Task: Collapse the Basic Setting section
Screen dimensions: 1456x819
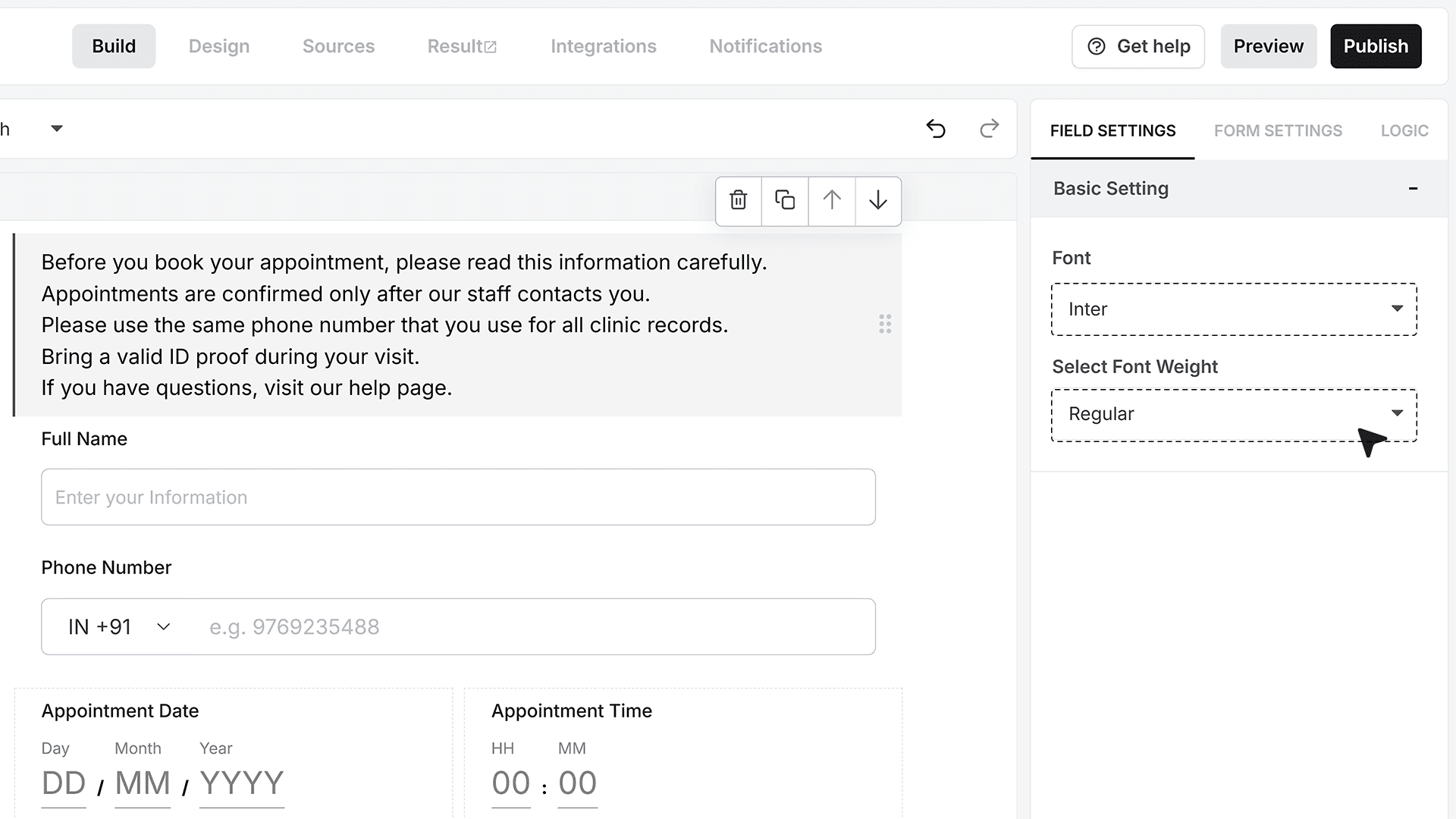Action: pyautogui.click(x=1413, y=189)
